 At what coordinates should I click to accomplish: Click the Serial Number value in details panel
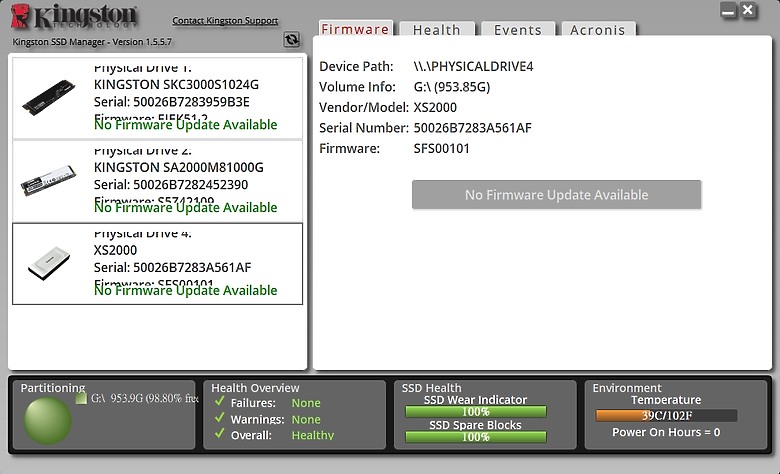point(473,128)
